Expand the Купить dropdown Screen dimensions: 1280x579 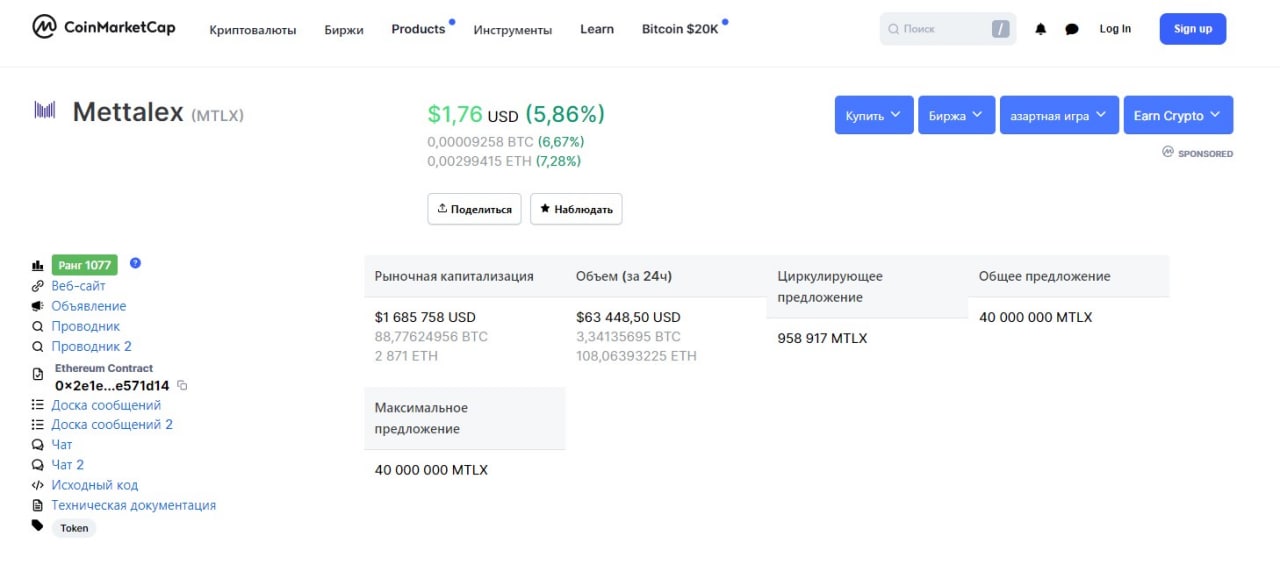pyautogui.click(x=874, y=115)
